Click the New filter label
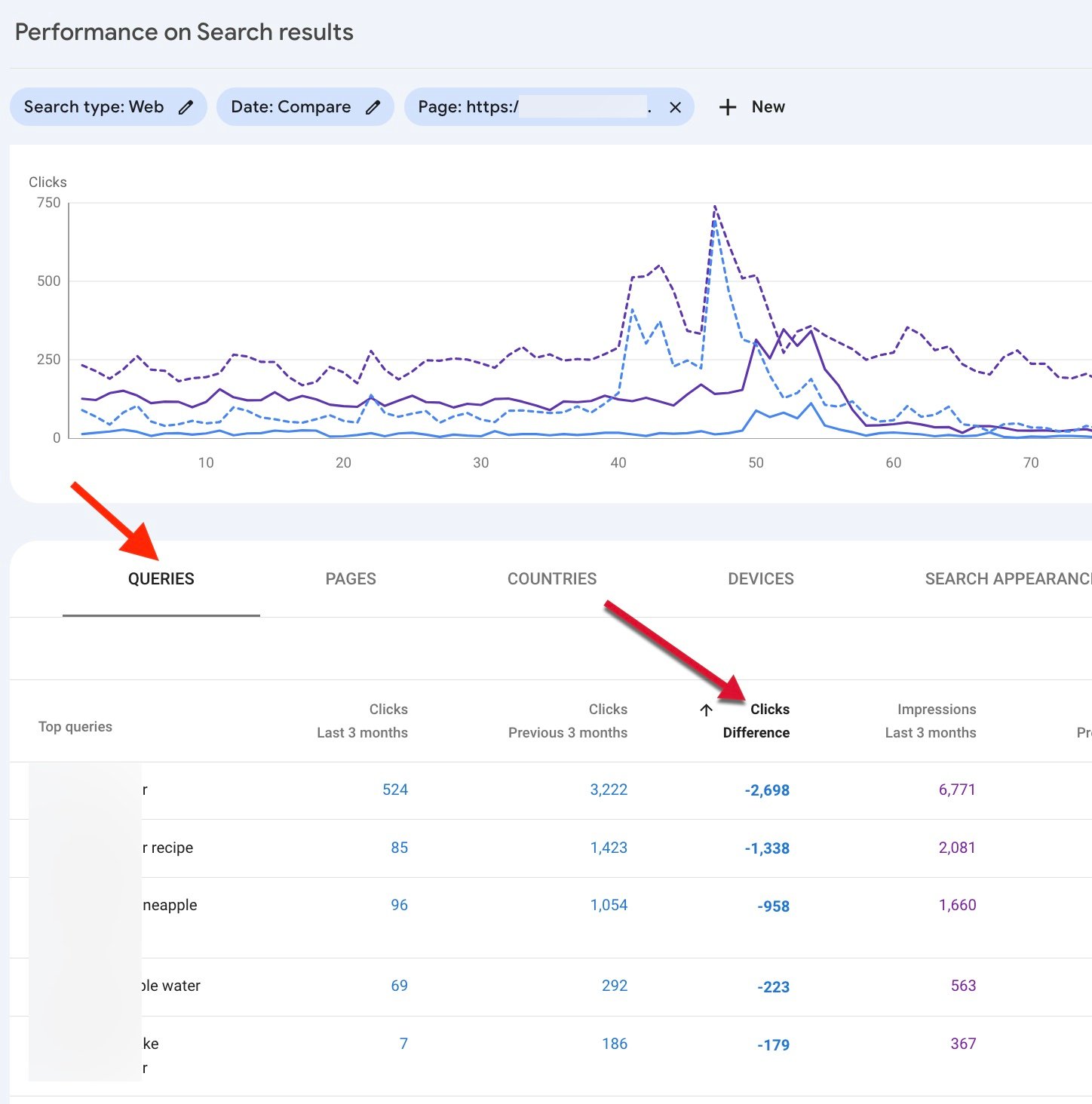1092x1104 pixels. click(768, 107)
